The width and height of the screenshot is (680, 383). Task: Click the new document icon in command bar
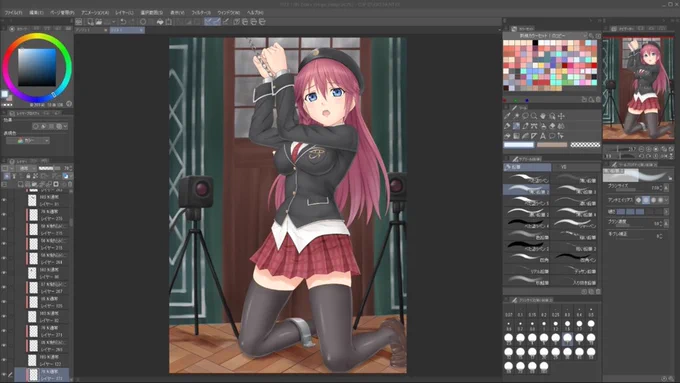(x=90, y=22)
